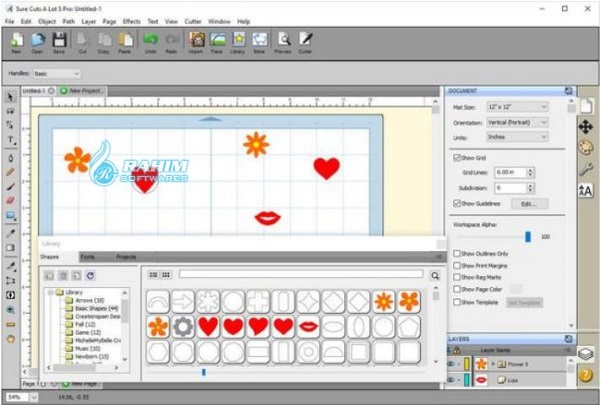Open the Position move-arrows panel icon
The width and height of the screenshot is (600, 405).
586,127
